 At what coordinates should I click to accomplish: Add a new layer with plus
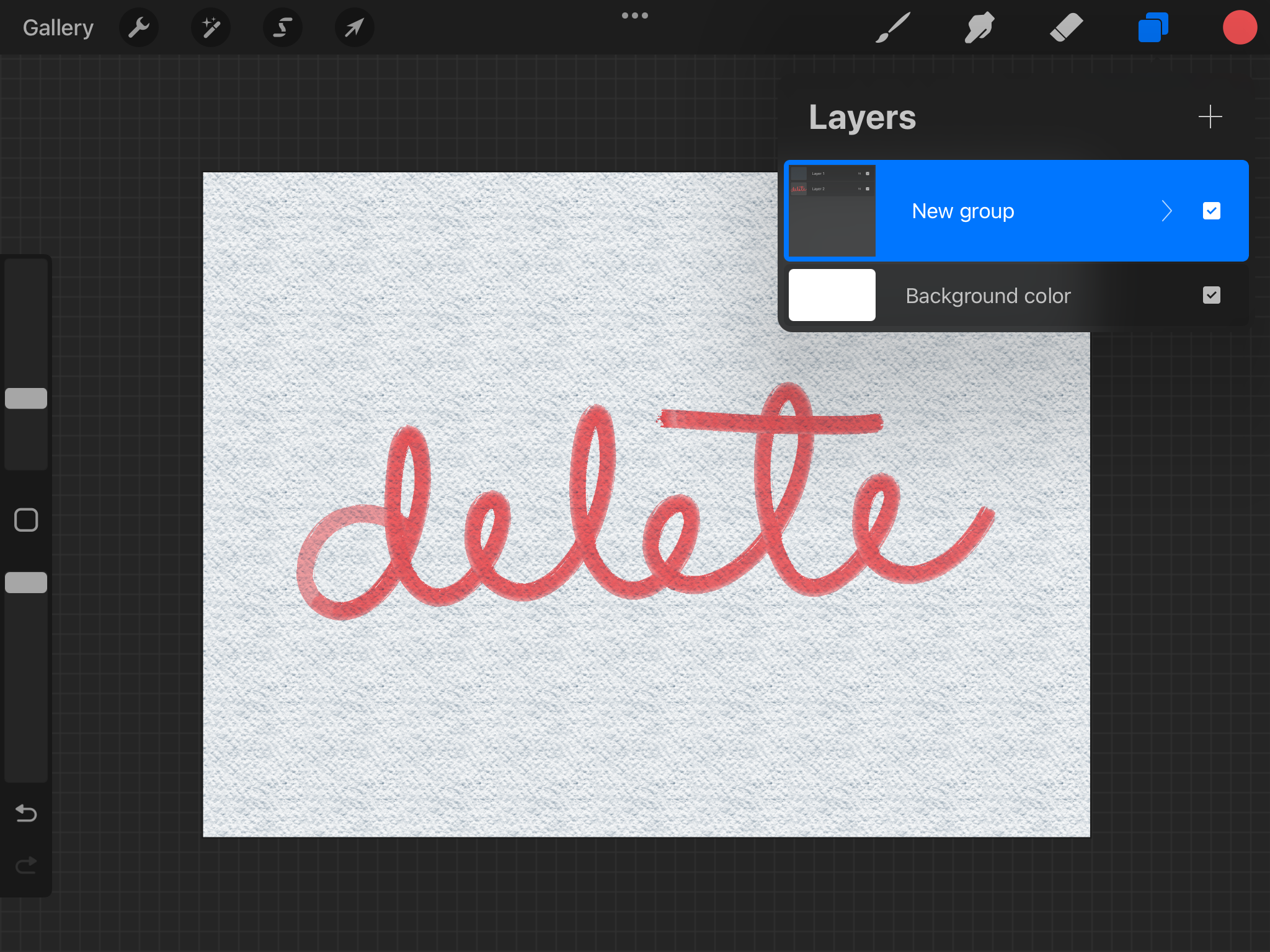click(x=1210, y=117)
